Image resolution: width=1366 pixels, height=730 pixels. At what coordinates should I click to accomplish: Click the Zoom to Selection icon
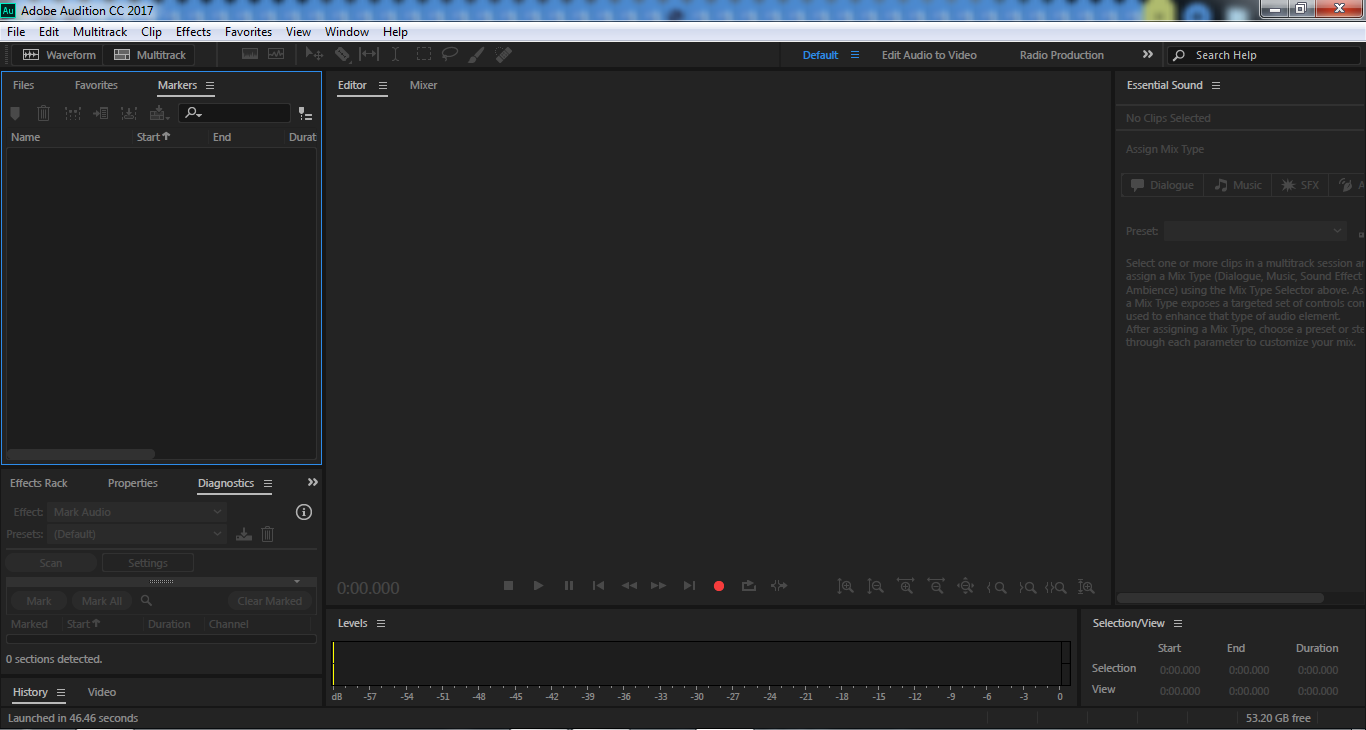[1056, 587]
